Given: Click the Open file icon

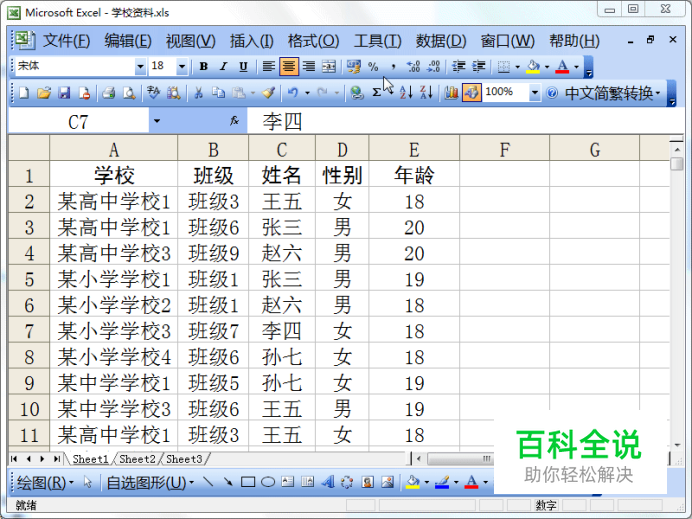Looking at the screenshot, I should pos(44,93).
